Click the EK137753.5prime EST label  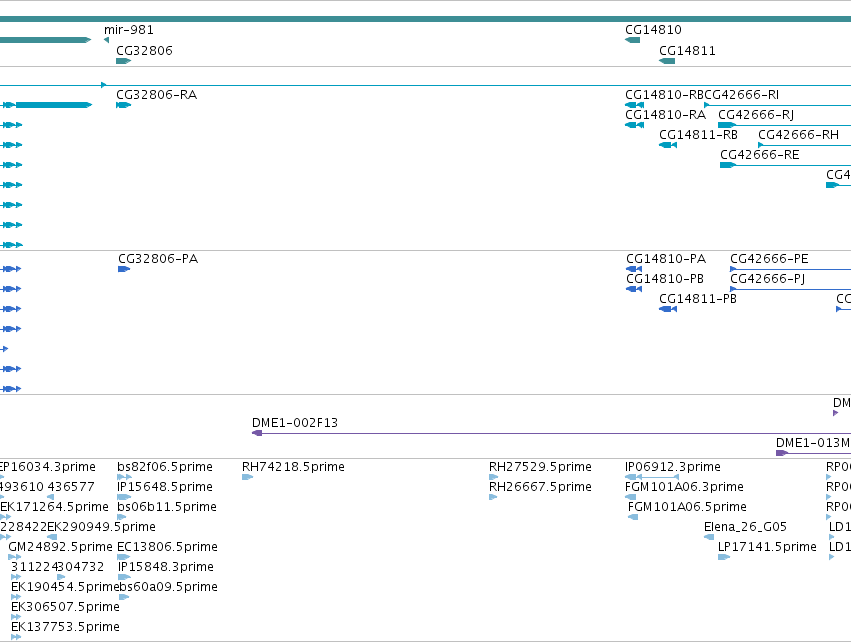click(x=65, y=627)
